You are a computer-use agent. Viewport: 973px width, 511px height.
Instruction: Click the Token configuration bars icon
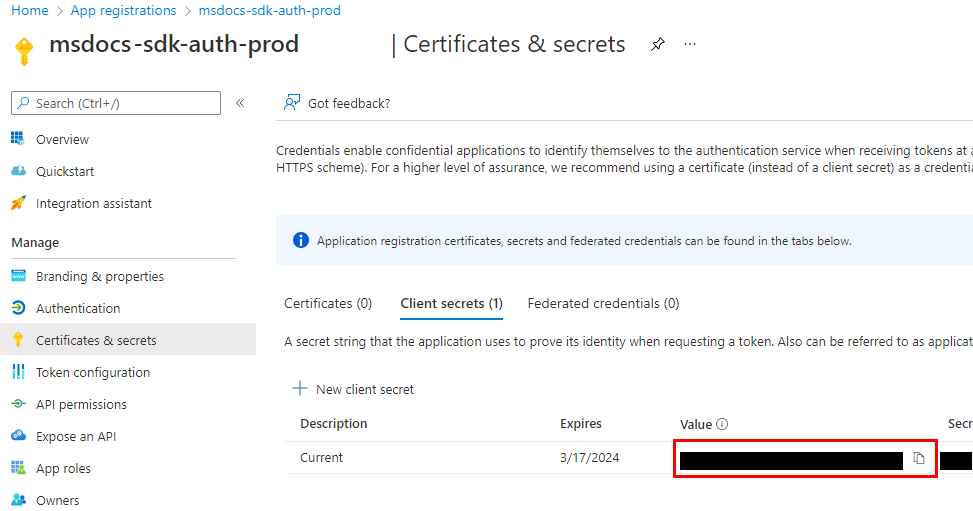[x=18, y=372]
